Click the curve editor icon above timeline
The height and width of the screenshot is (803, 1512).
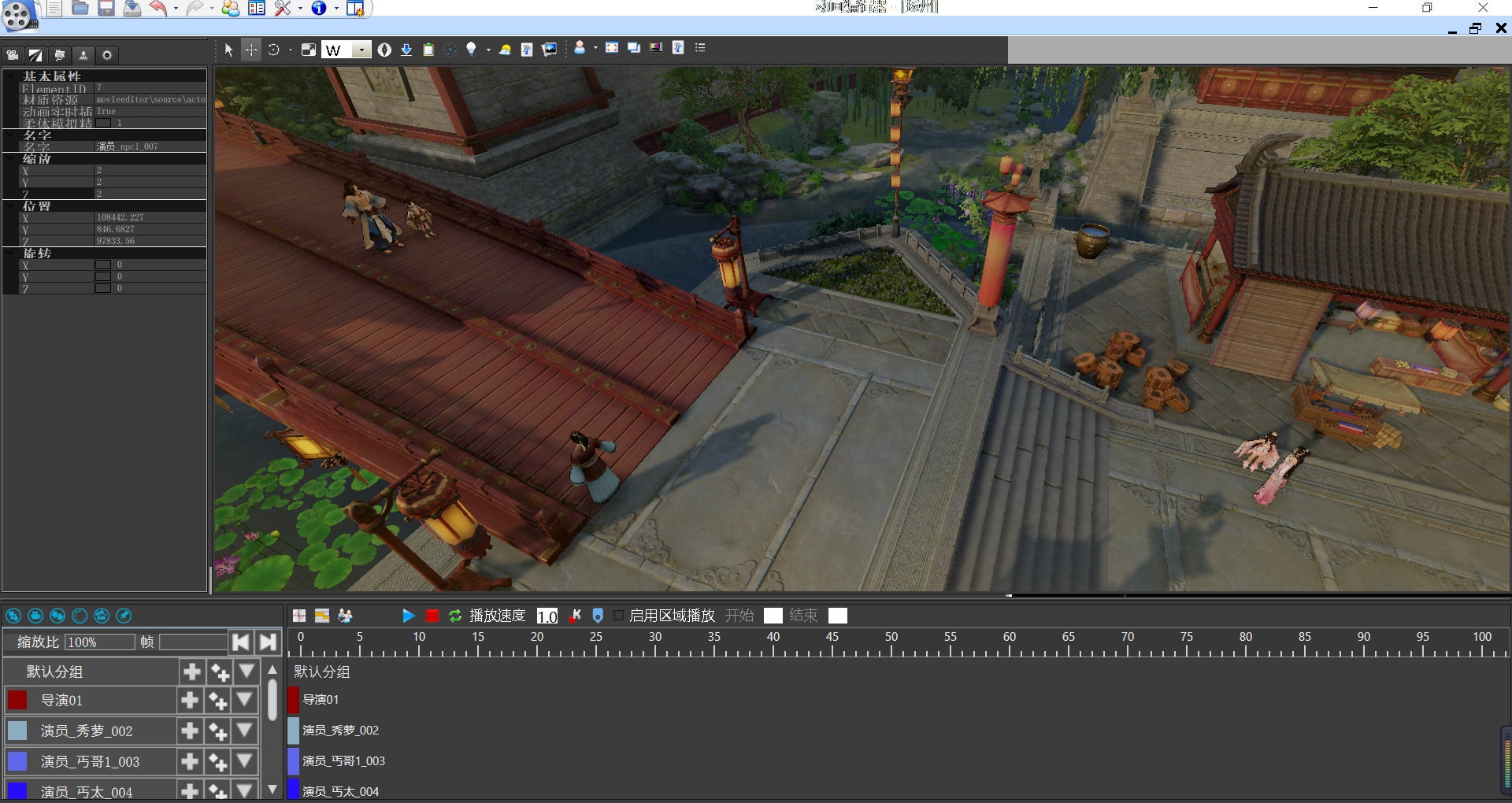[x=299, y=616]
